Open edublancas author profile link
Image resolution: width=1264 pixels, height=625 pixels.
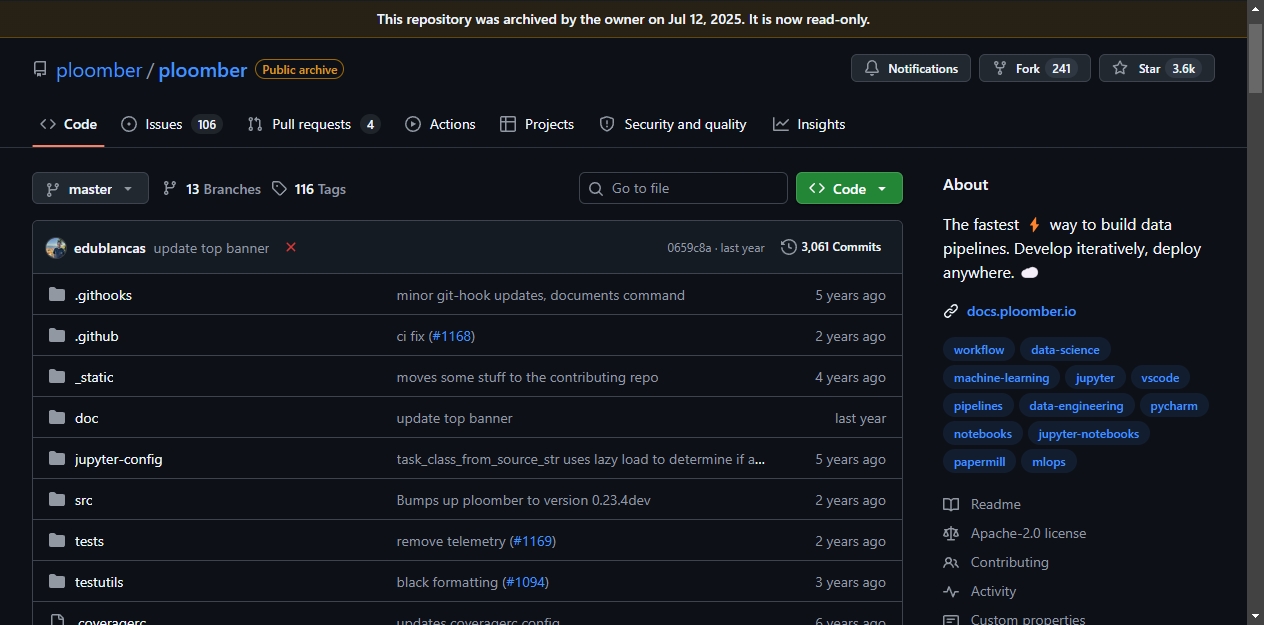click(x=110, y=248)
